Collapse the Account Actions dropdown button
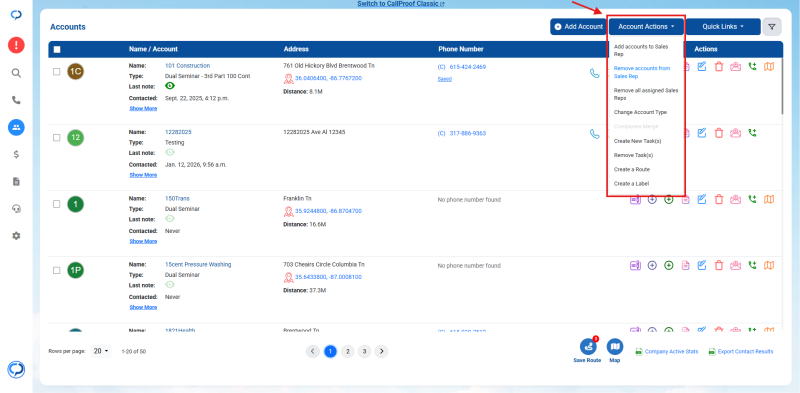Viewport: 800px width, 393px height. [x=646, y=27]
